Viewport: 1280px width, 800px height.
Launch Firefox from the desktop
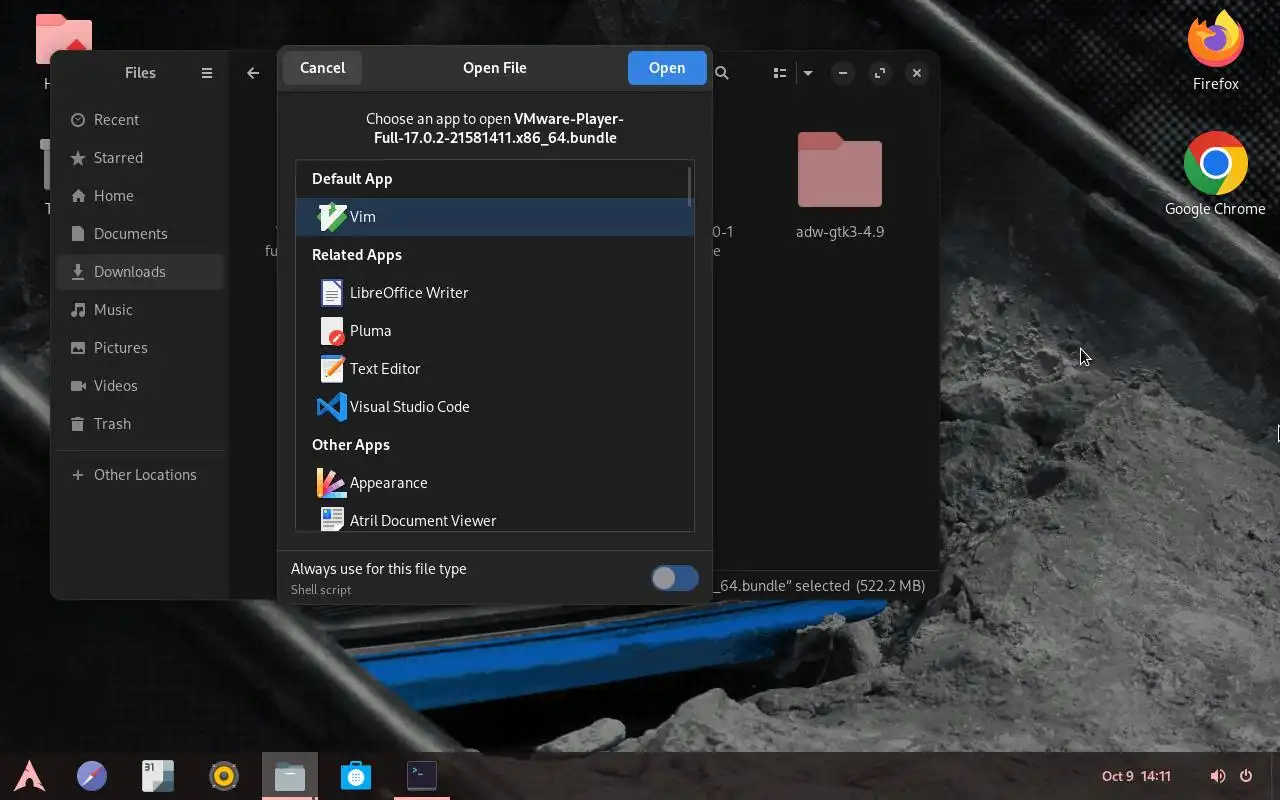(x=1215, y=50)
